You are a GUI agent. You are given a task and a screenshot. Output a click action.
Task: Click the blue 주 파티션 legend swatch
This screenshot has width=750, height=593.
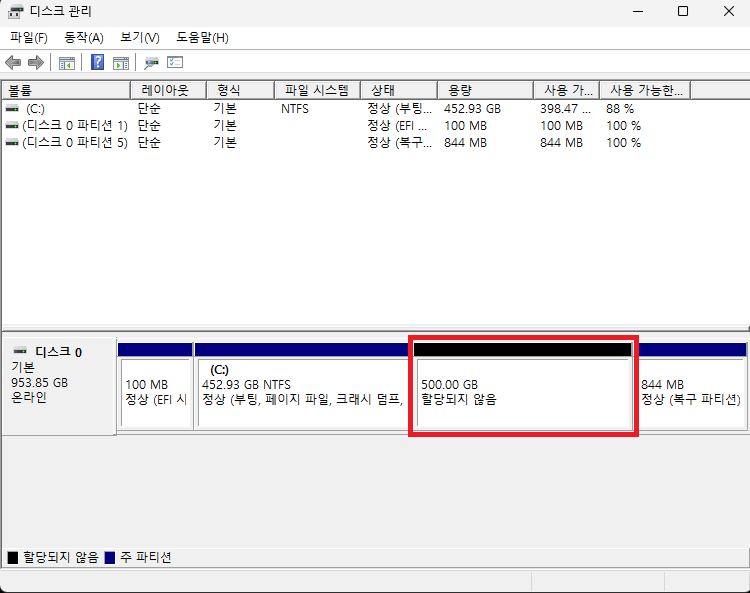pyautogui.click(x=110, y=558)
